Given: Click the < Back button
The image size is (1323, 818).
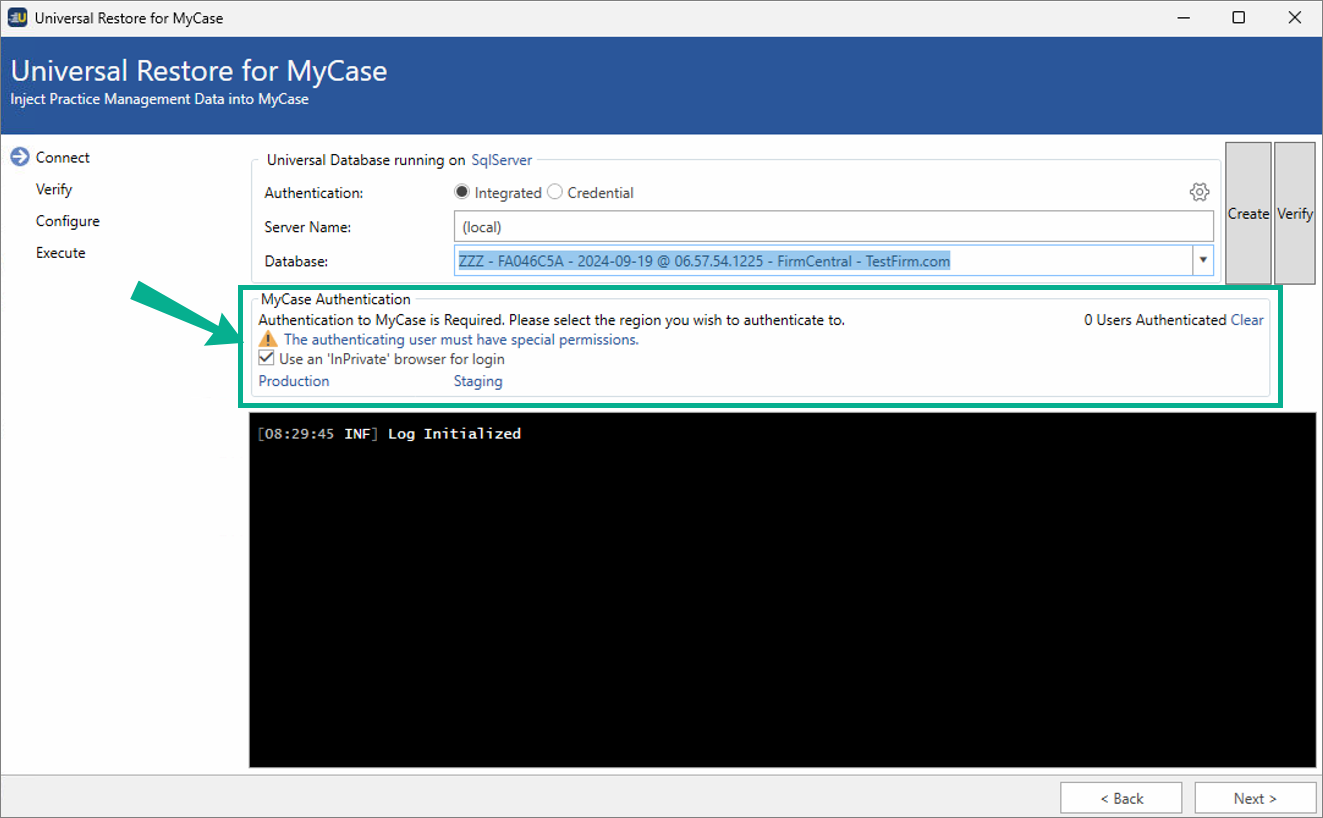Looking at the screenshot, I should point(1121,798).
